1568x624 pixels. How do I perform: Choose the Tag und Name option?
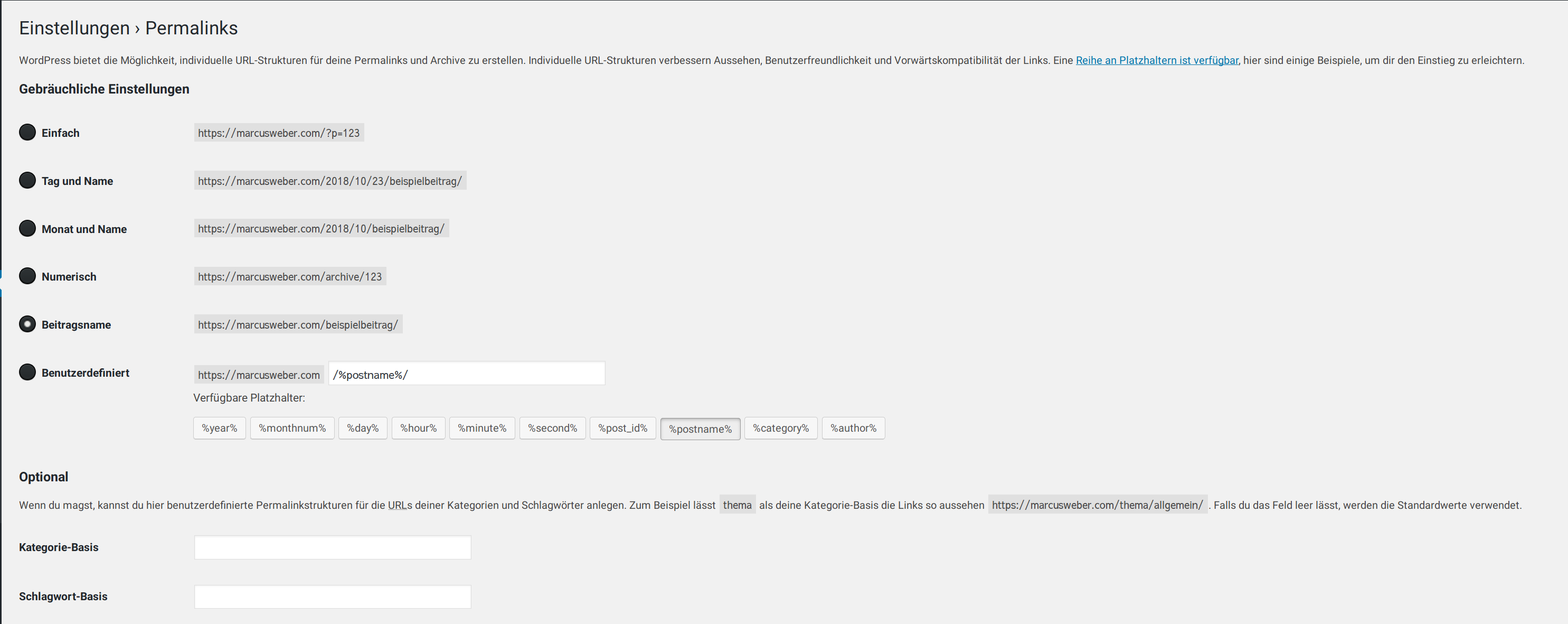point(27,180)
